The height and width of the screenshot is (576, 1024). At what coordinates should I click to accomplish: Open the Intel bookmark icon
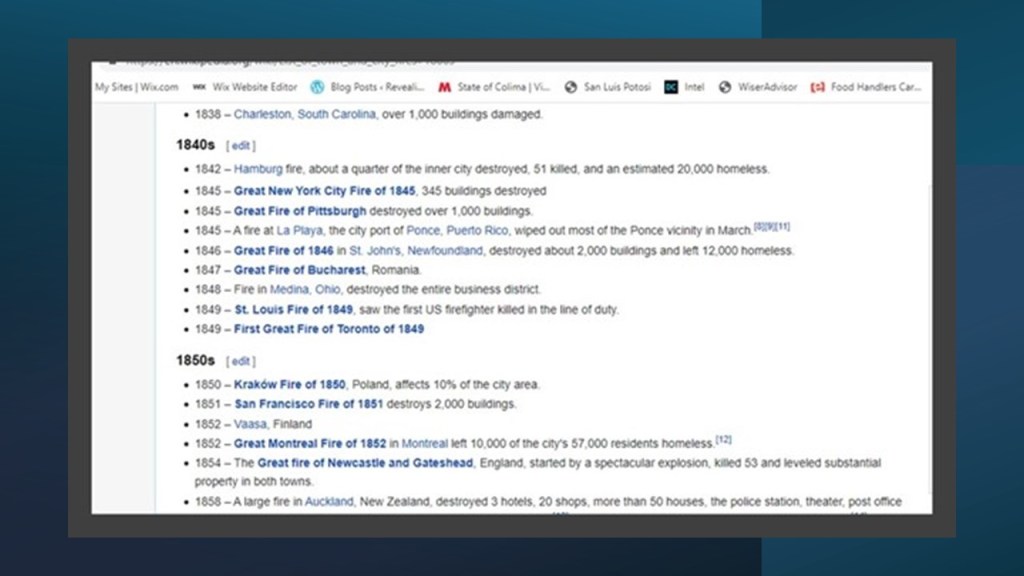click(672, 87)
